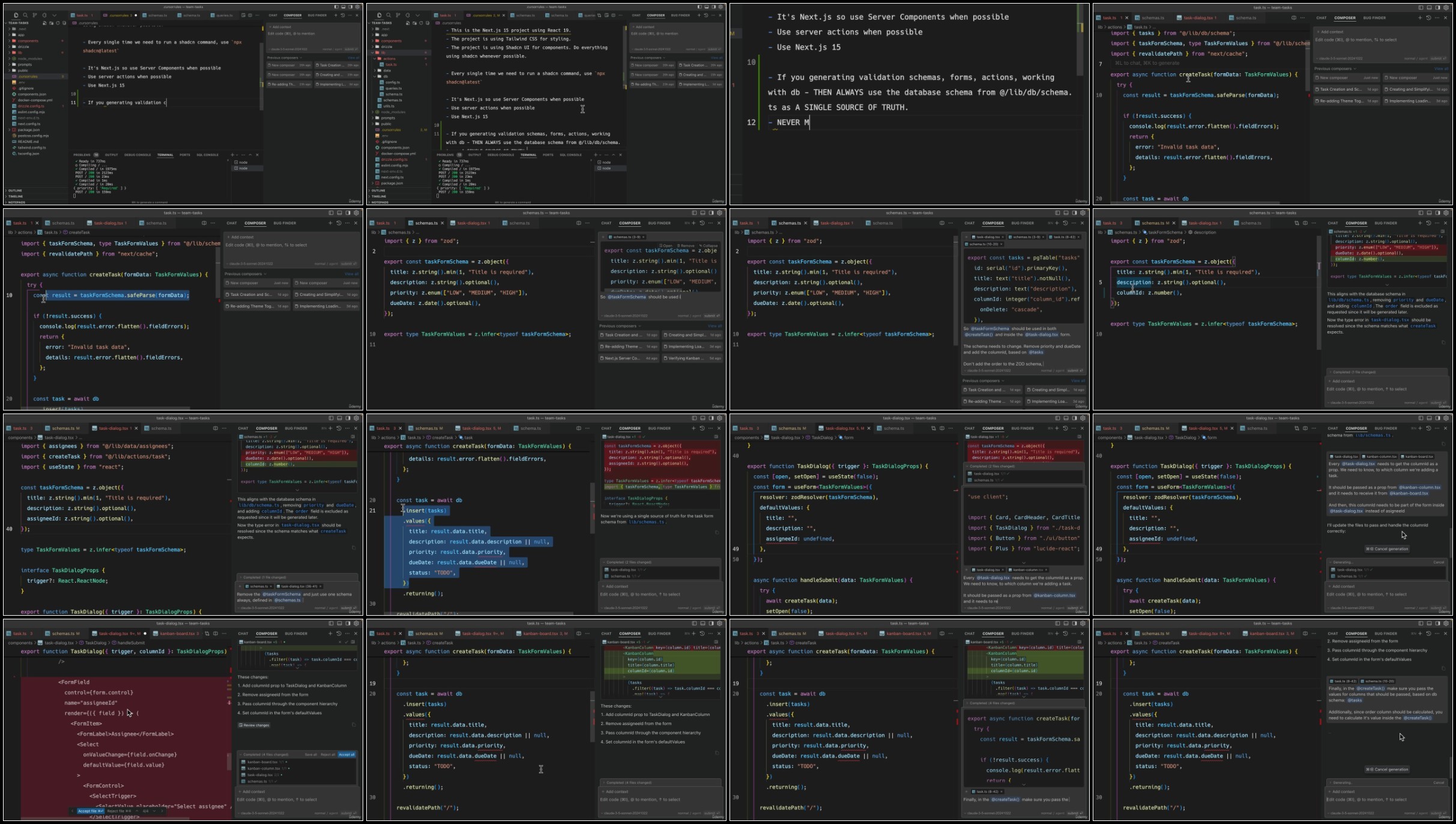Toggle secondary sidebar in window showing Accept all
This screenshot has width=1456, height=824.
click(348, 624)
